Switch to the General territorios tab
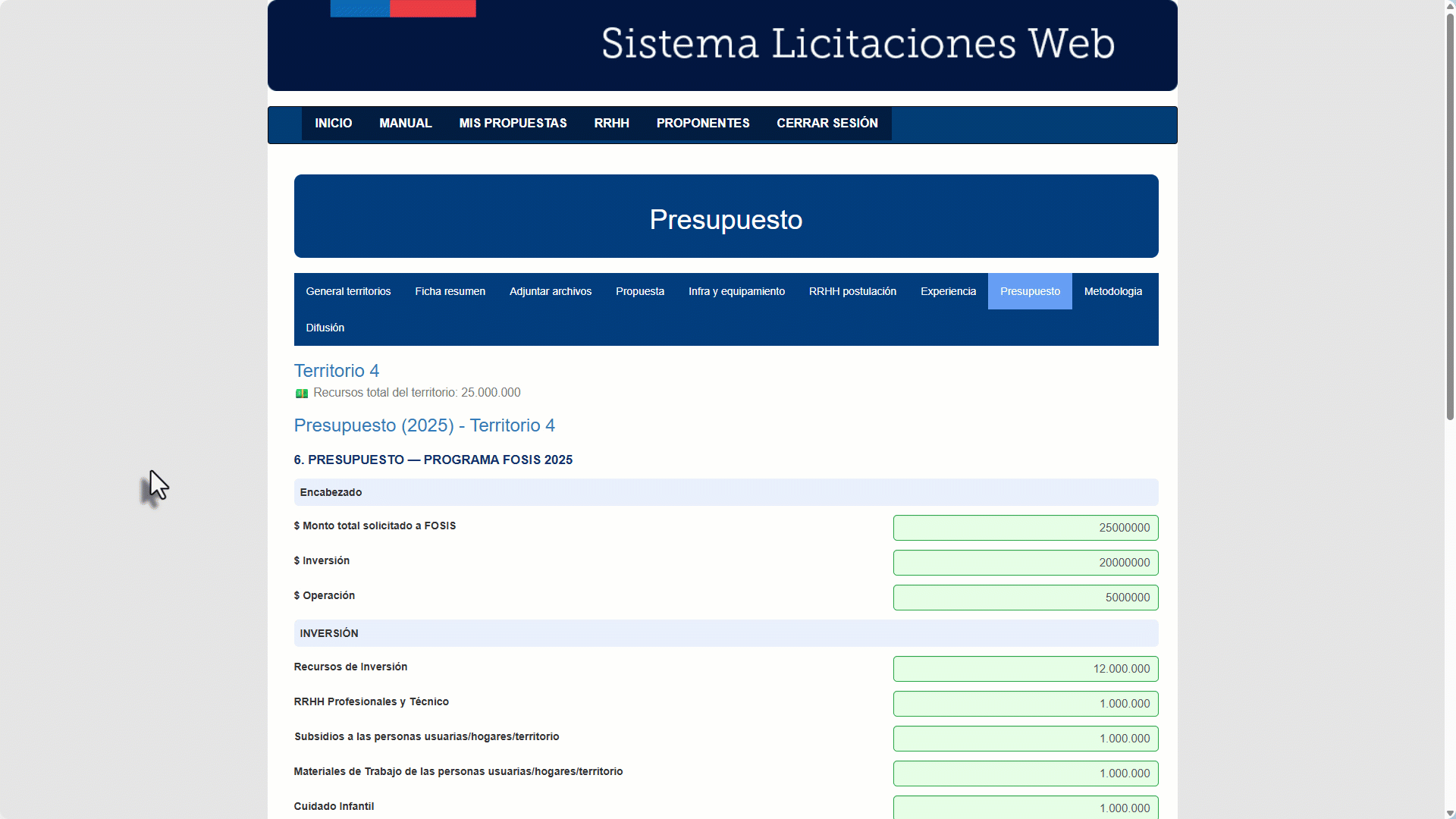The height and width of the screenshot is (819, 1456). click(x=348, y=291)
